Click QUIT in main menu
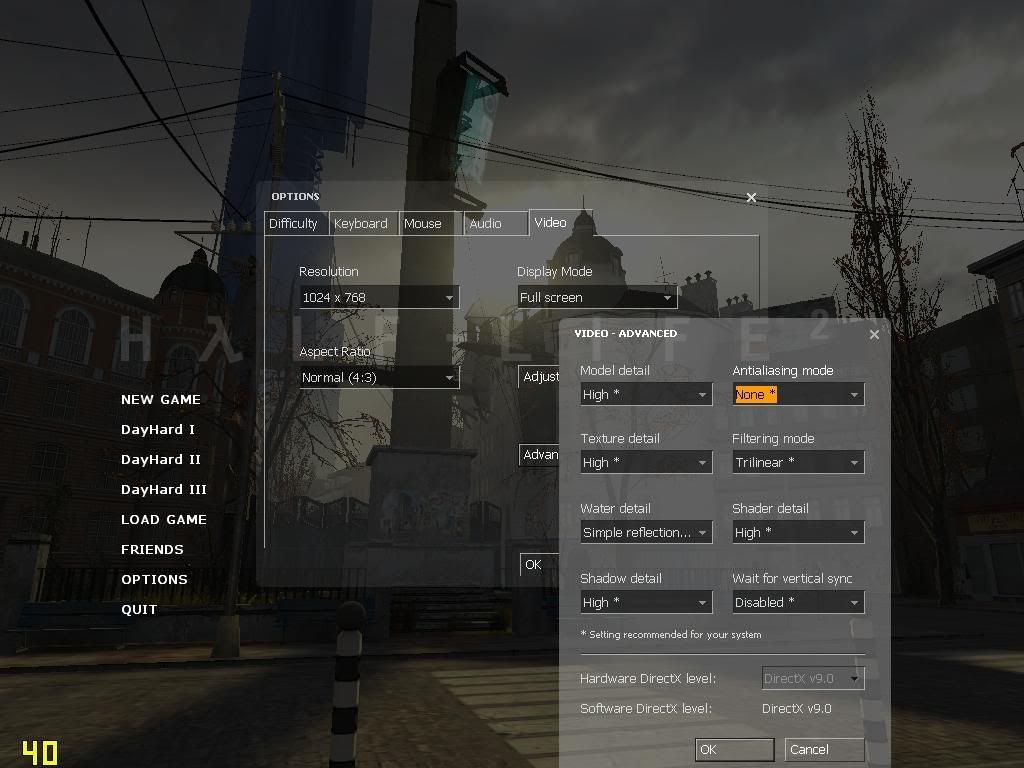Image resolution: width=1024 pixels, height=768 pixels. (139, 610)
